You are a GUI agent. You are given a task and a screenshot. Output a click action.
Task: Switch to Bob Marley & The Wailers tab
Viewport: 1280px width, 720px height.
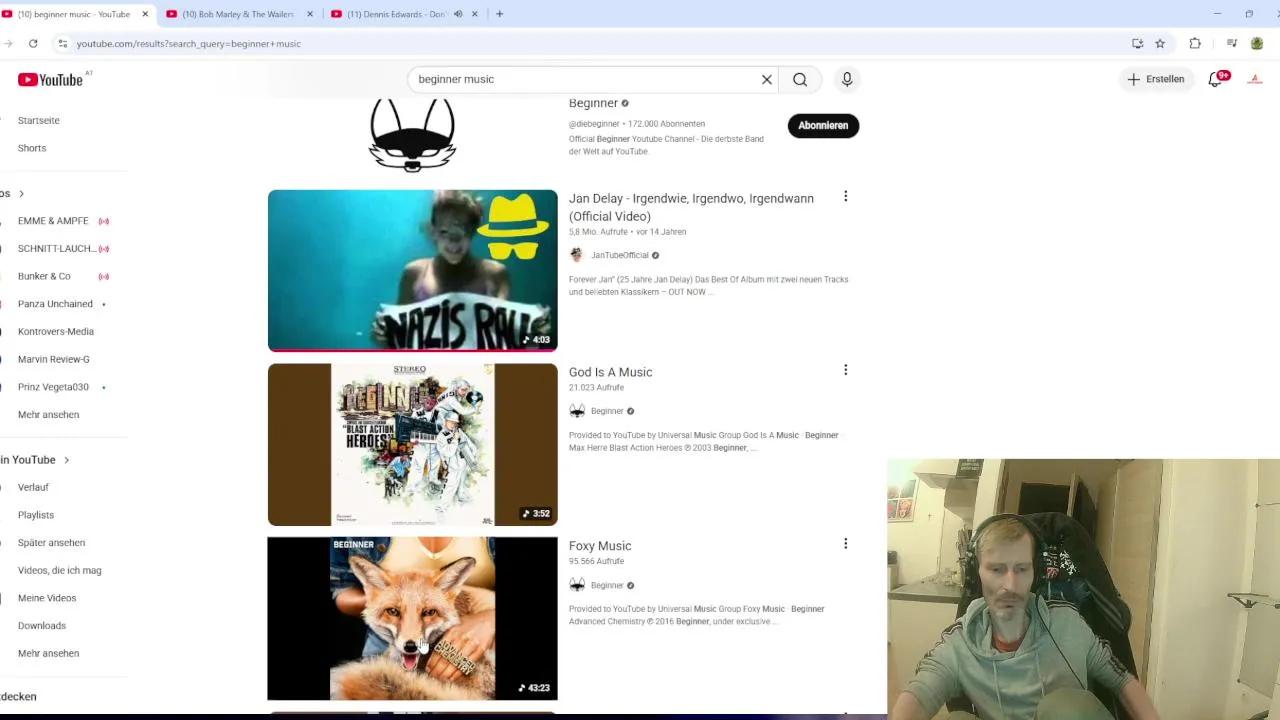(238, 14)
